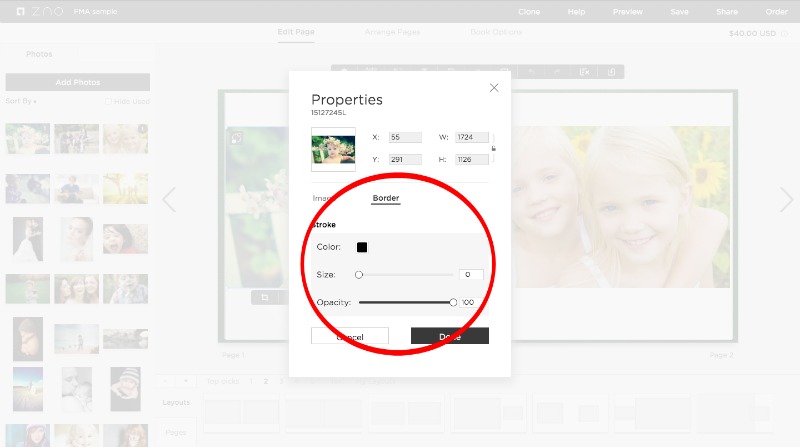Click the clear page icon in toolbar

pos(584,72)
